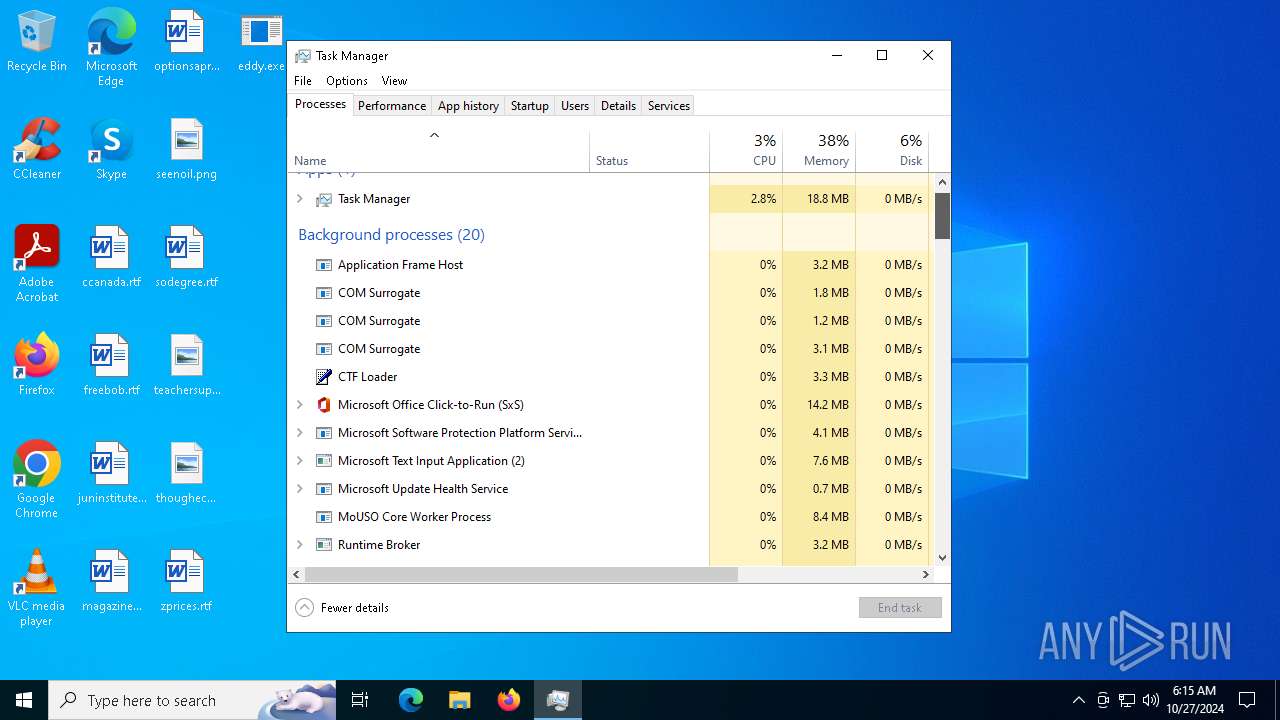1280x720 pixels.
Task: Sort processes by Memory usage
Action: (x=819, y=151)
